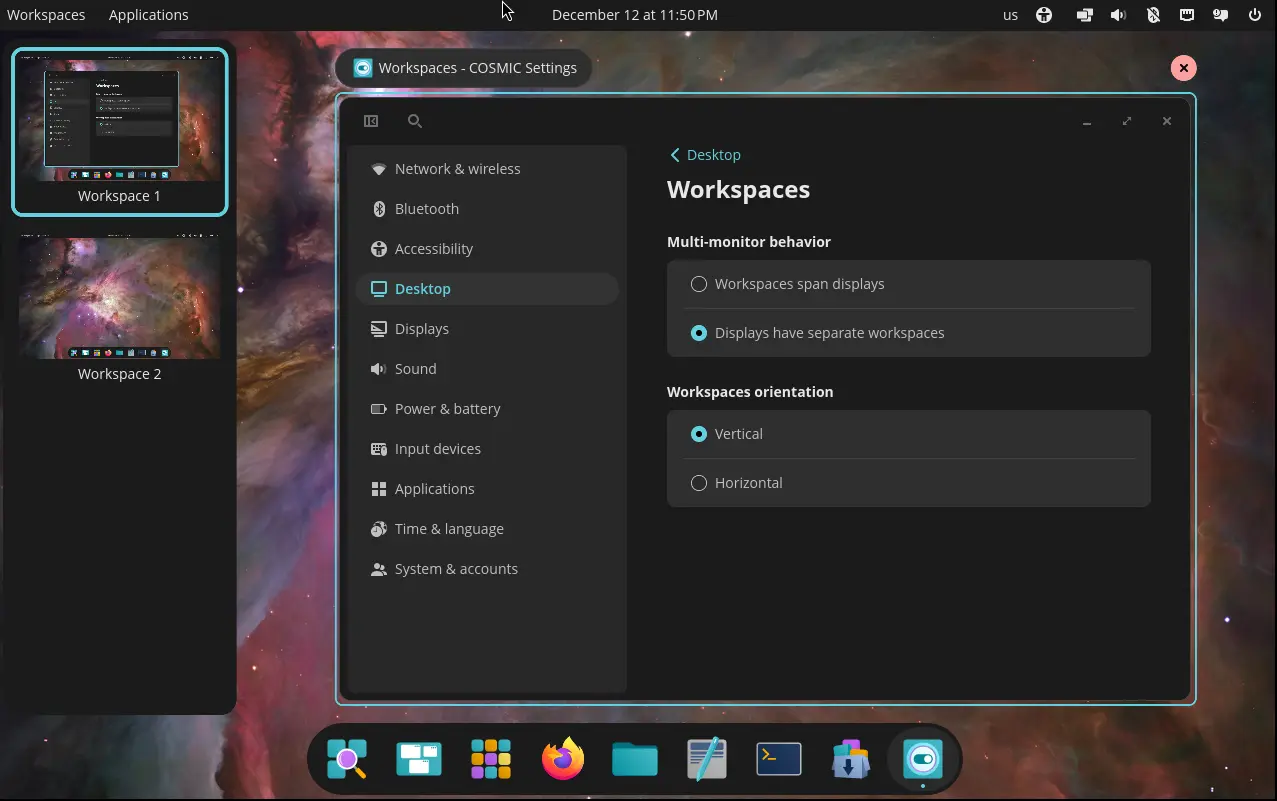Choose Horizontal workspaces orientation
This screenshot has width=1277, height=801.
tap(699, 483)
